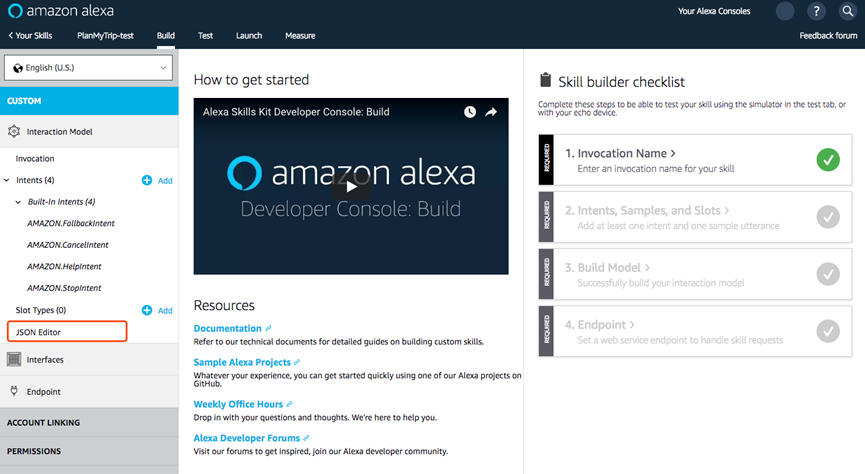This screenshot has width=865, height=474.
Task: Click the Endpoint step gray checkmark
Action: pyautogui.click(x=828, y=331)
